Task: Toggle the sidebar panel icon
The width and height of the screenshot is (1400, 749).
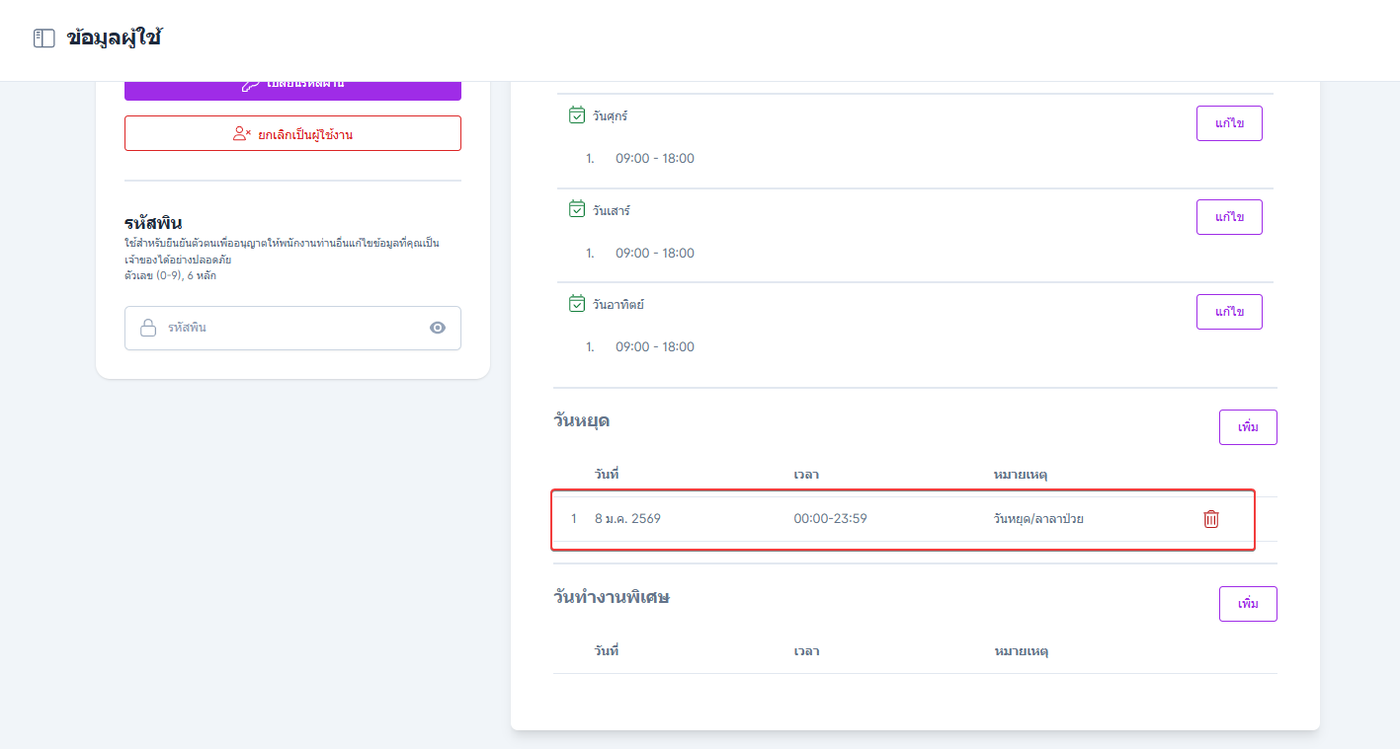Action: pyautogui.click(x=44, y=39)
